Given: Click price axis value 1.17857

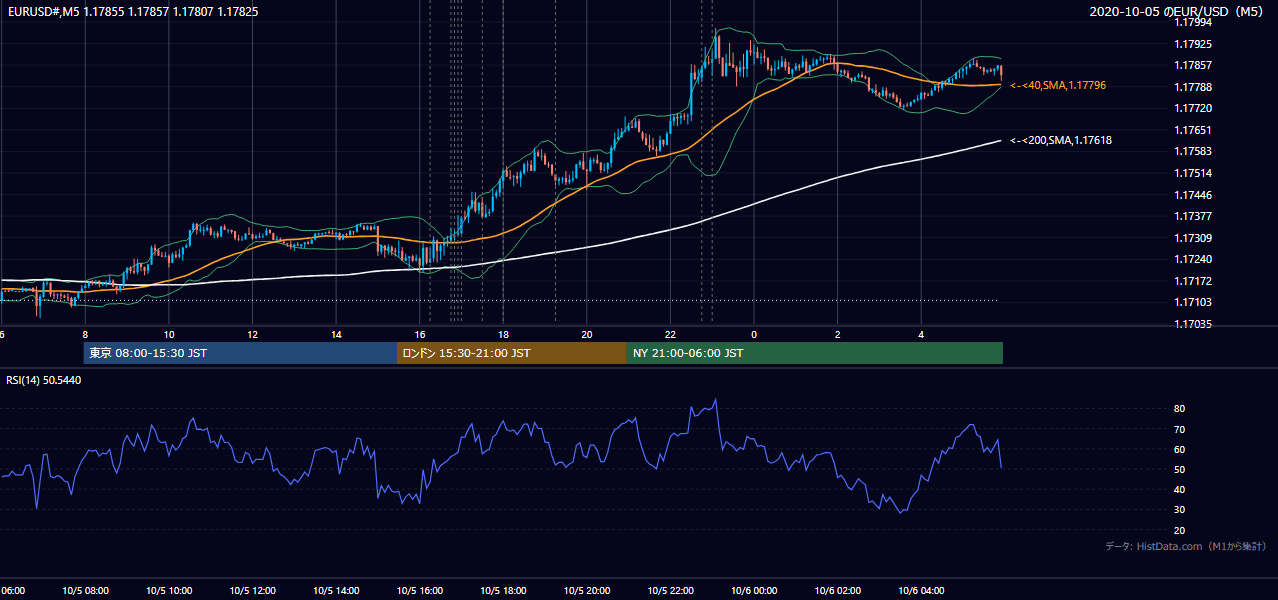Looking at the screenshot, I should 1193,65.
